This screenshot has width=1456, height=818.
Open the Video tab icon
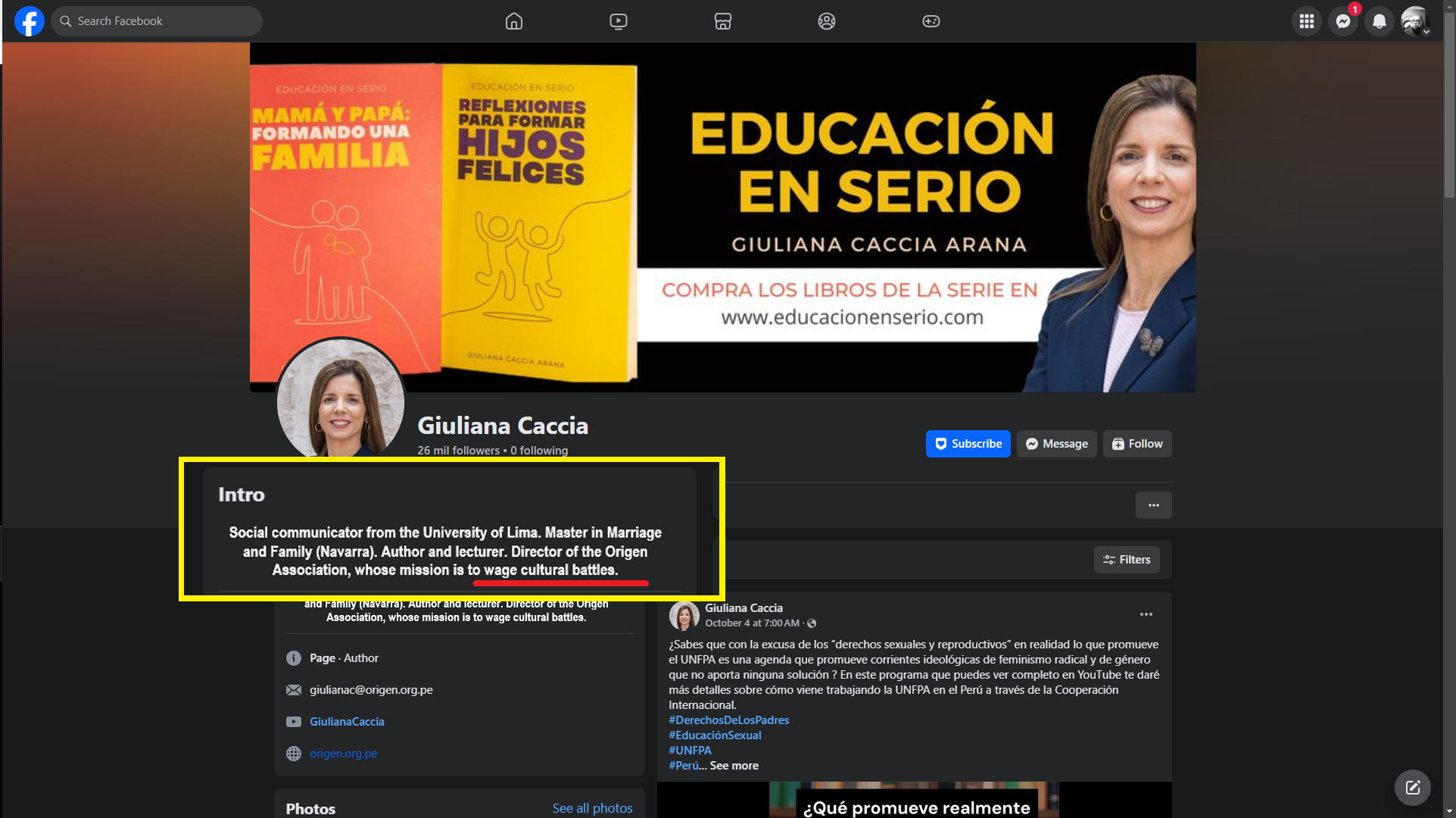(619, 21)
